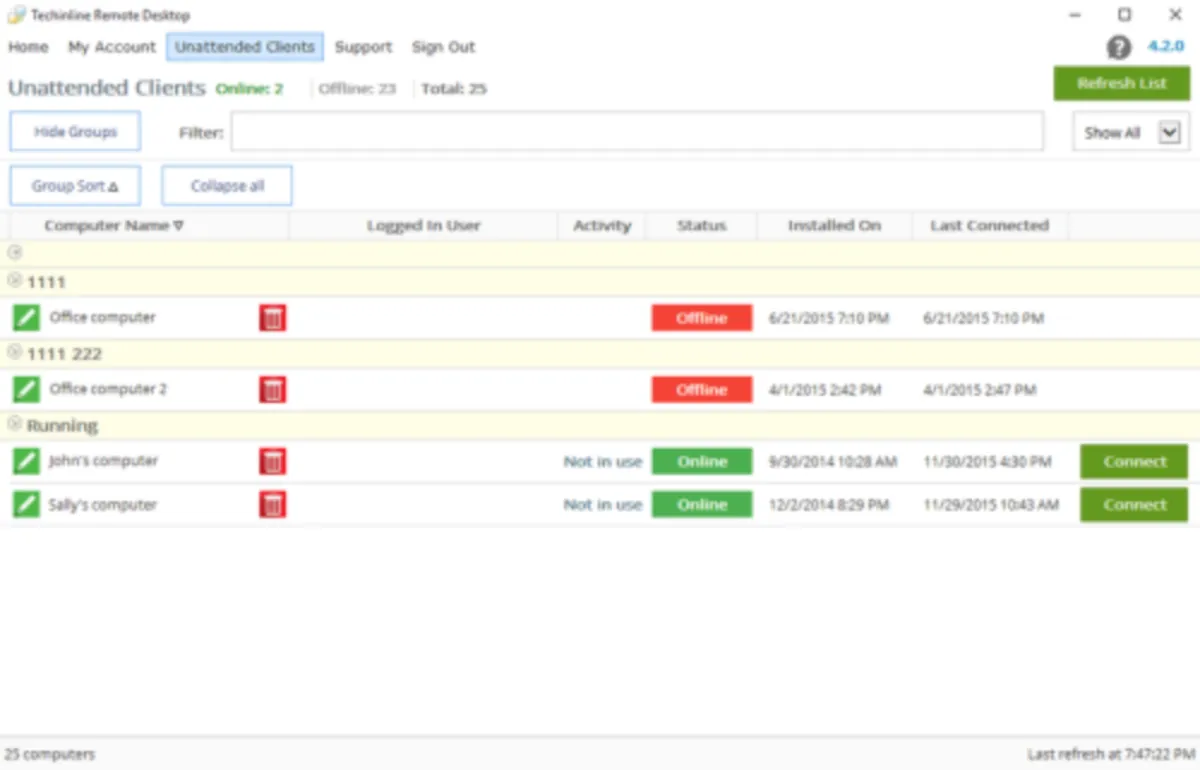Click trash icon for Sally's computer

point(273,504)
